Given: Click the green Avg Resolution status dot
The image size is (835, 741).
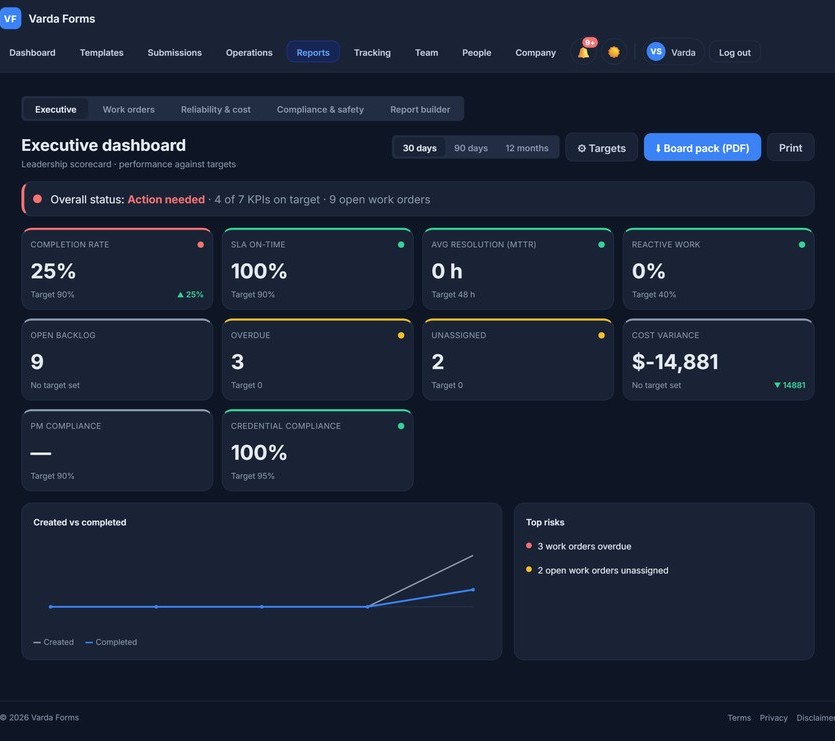Looking at the screenshot, I should 601,245.
